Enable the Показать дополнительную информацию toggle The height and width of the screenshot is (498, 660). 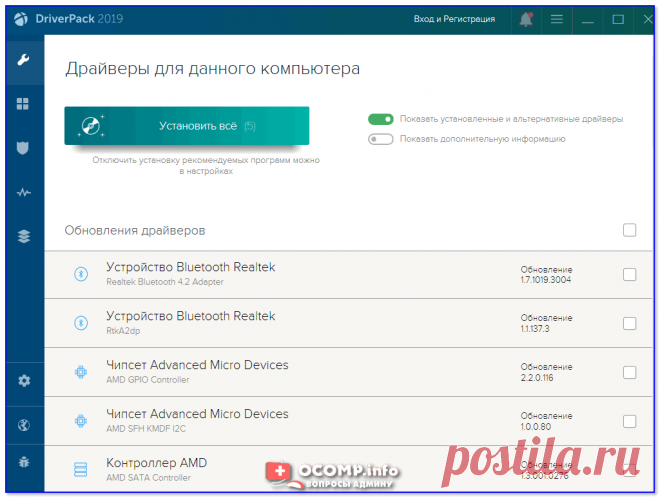tap(380, 139)
